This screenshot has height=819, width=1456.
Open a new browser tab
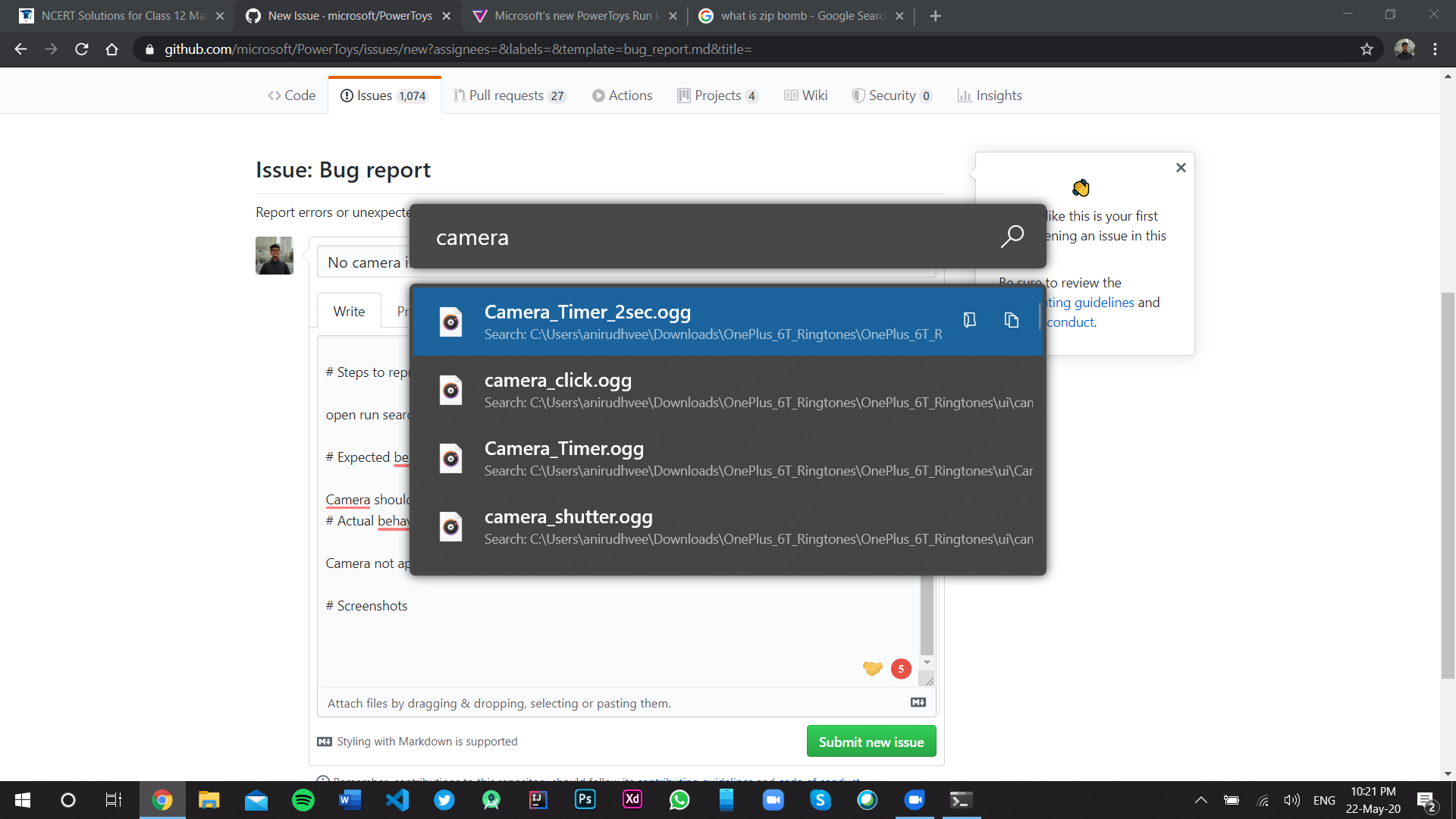coord(935,16)
